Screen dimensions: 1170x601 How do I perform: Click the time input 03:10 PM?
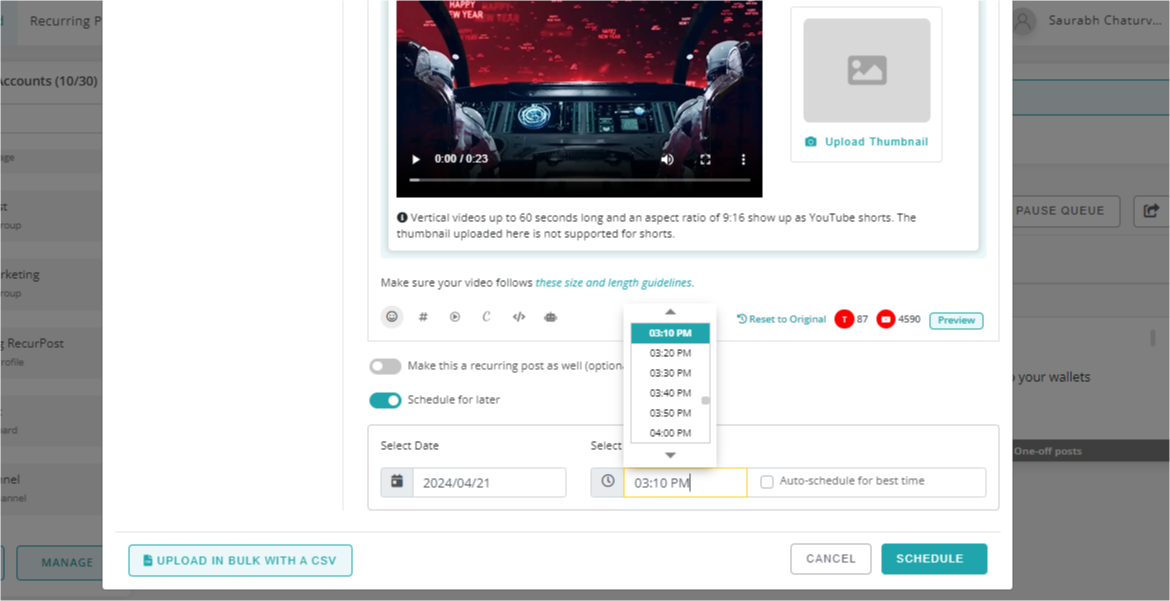(x=685, y=482)
